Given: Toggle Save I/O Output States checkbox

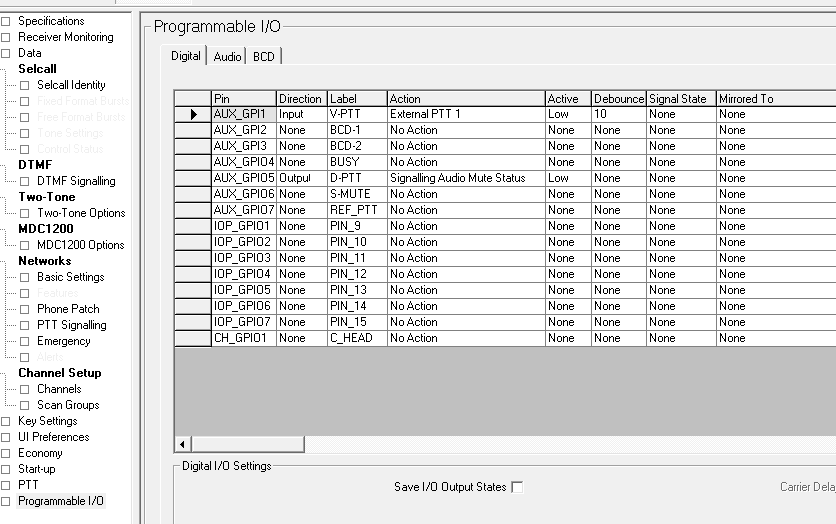Looking at the screenshot, I should pyautogui.click(x=517, y=487).
